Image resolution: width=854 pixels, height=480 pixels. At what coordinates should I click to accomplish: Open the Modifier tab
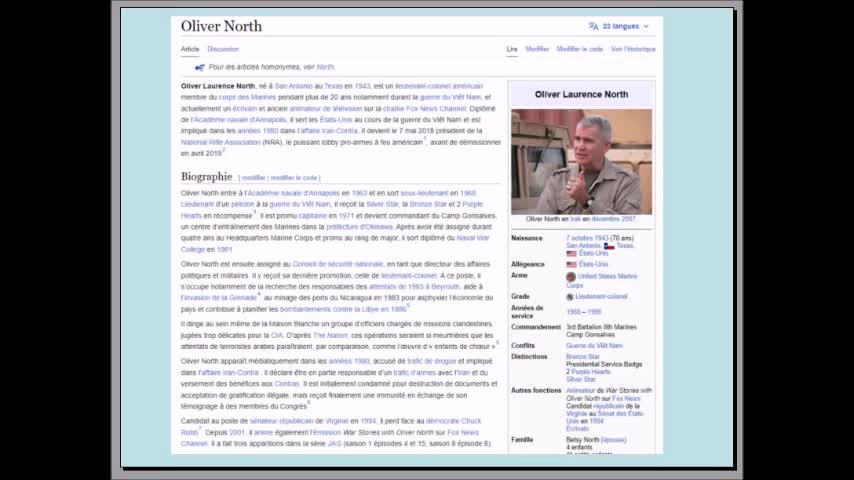pos(537,49)
